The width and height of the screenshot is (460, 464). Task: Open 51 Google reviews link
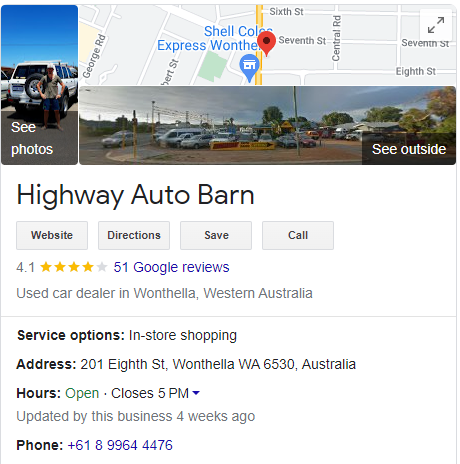pyautogui.click(x=171, y=267)
